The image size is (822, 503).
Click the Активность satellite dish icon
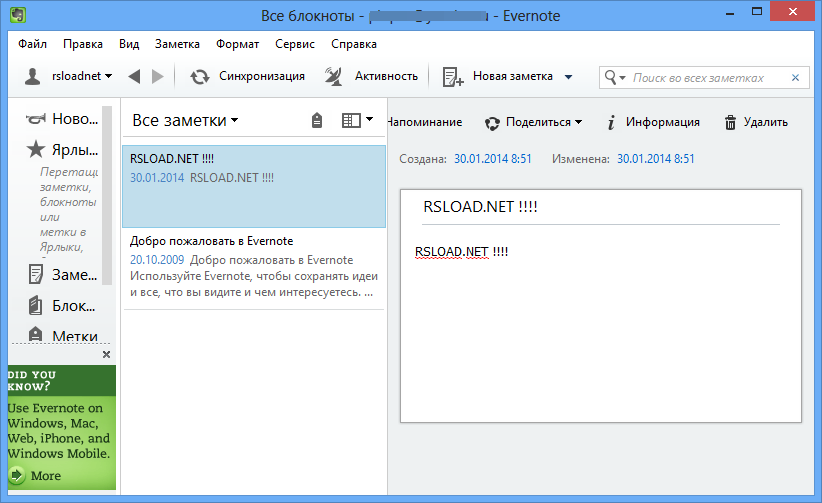[333, 77]
